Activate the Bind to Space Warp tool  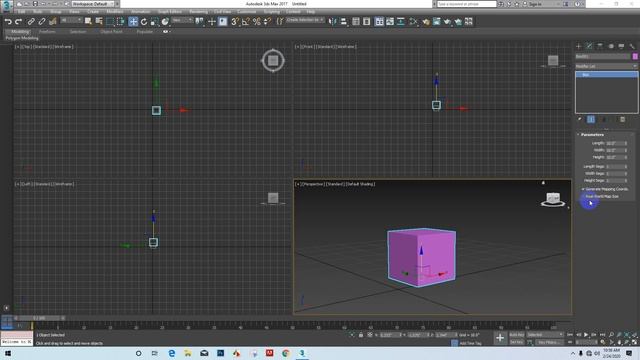click(x=53, y=22)
